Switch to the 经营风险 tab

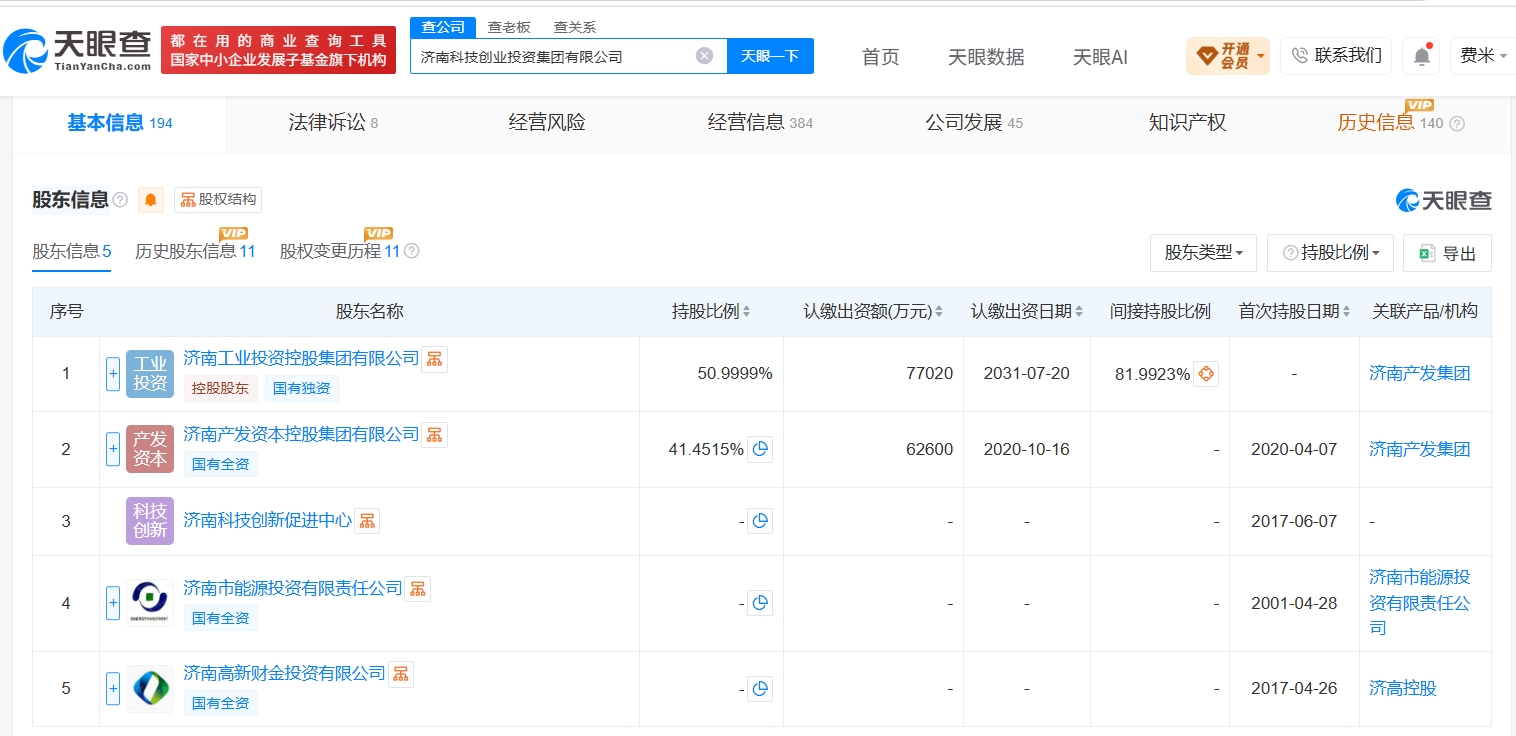(x=547, y=123)
